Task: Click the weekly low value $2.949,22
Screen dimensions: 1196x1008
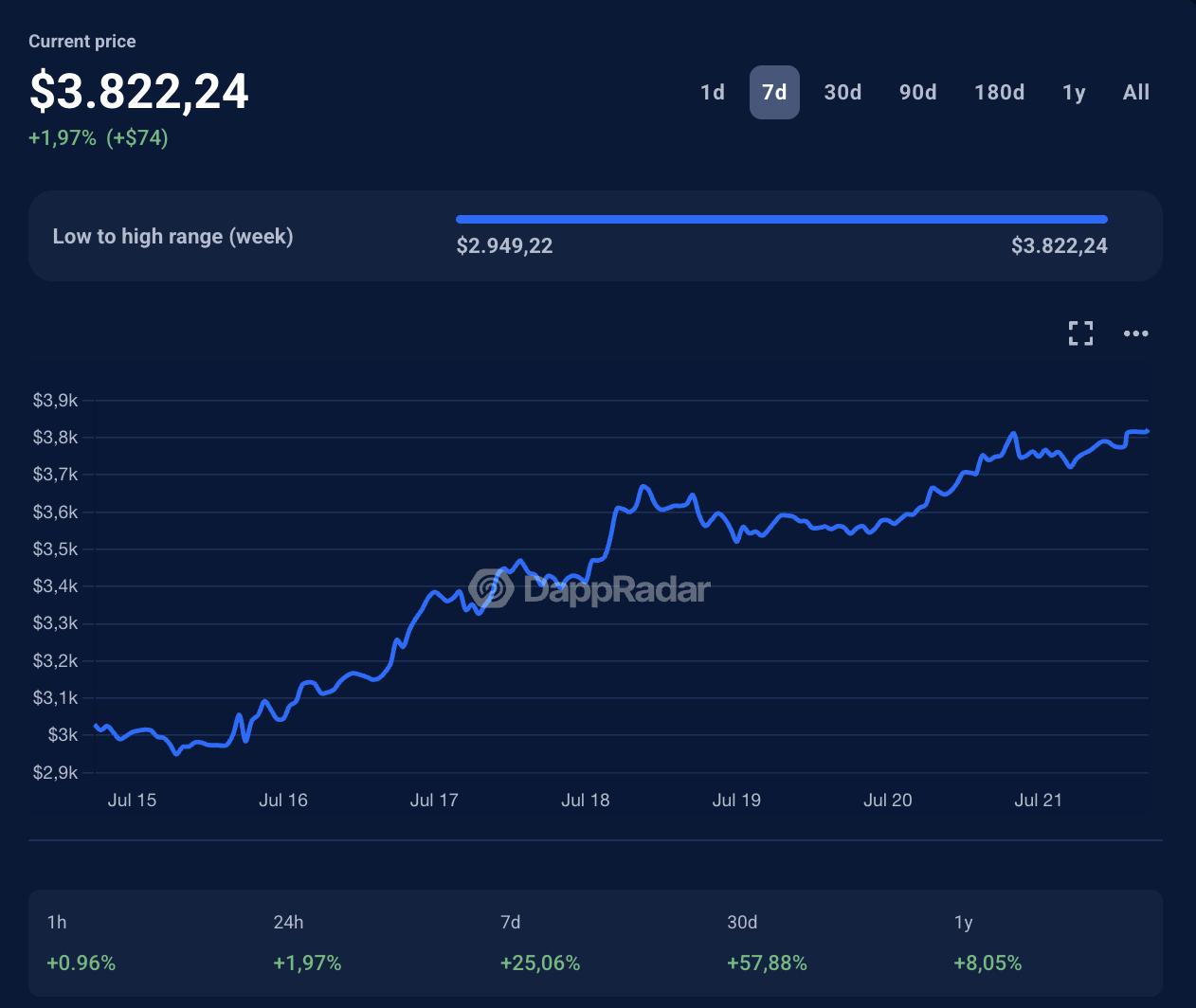Action: [504, 245]
